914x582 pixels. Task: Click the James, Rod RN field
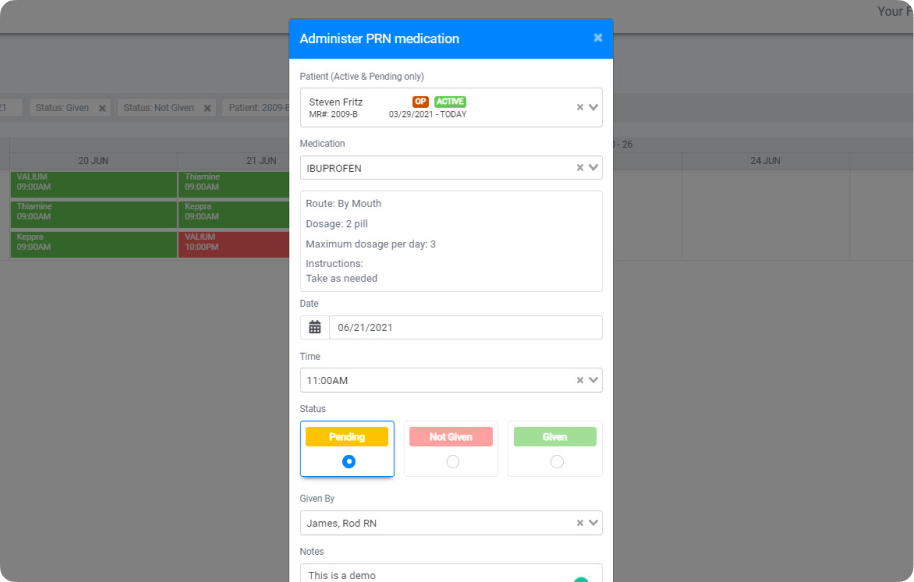451,523
